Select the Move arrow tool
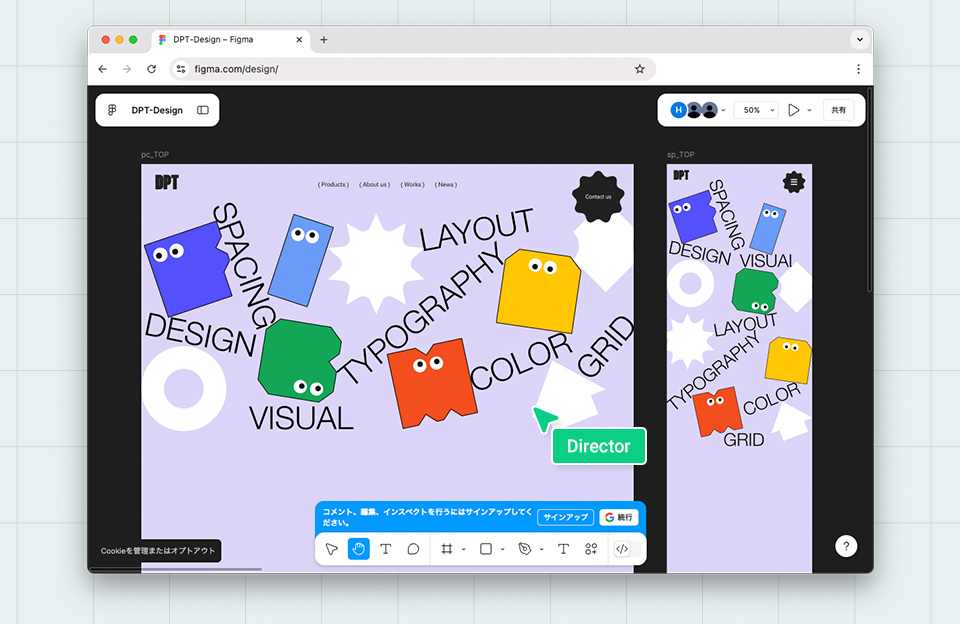This screenshot has width=960, height=624. pyautogui.click(x=332, y=549)
